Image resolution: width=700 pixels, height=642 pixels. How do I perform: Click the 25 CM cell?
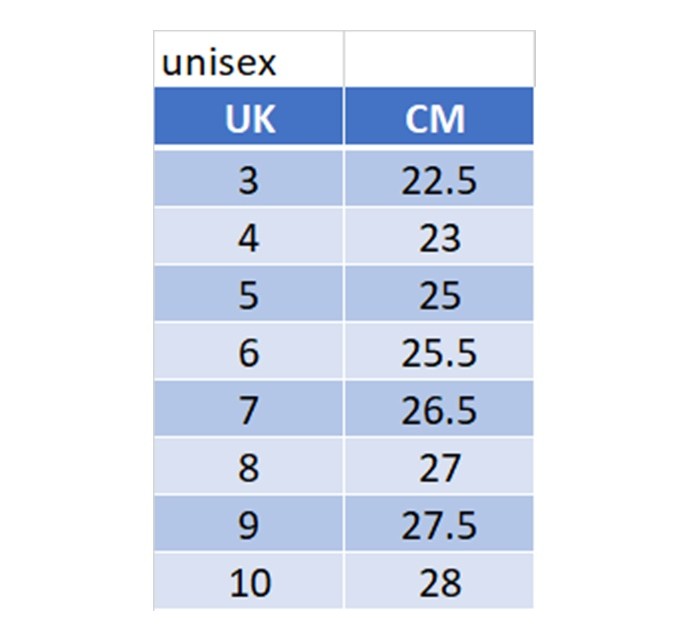(439, 295)
